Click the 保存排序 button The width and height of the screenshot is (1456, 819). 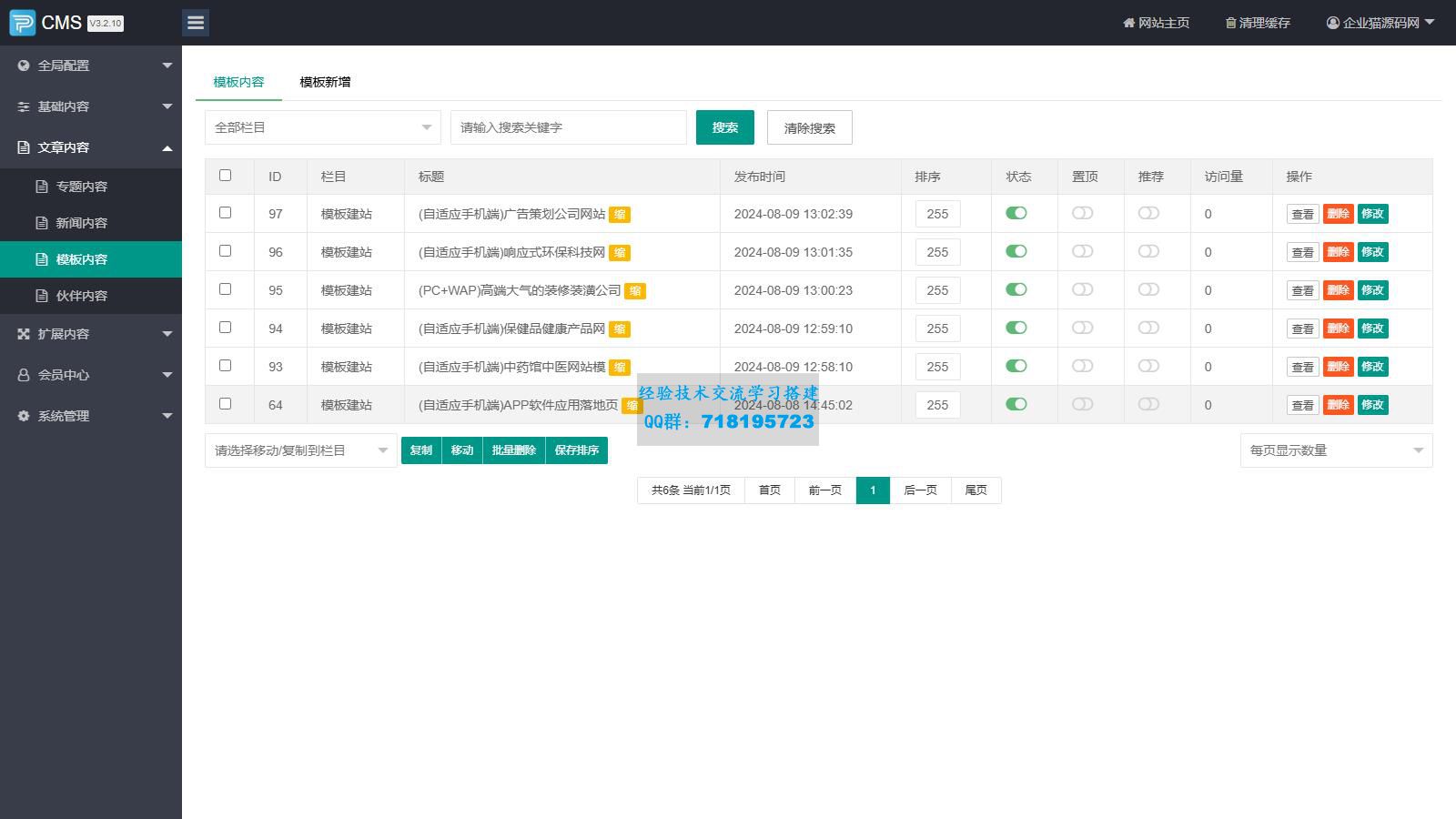(x=577, y=450)
